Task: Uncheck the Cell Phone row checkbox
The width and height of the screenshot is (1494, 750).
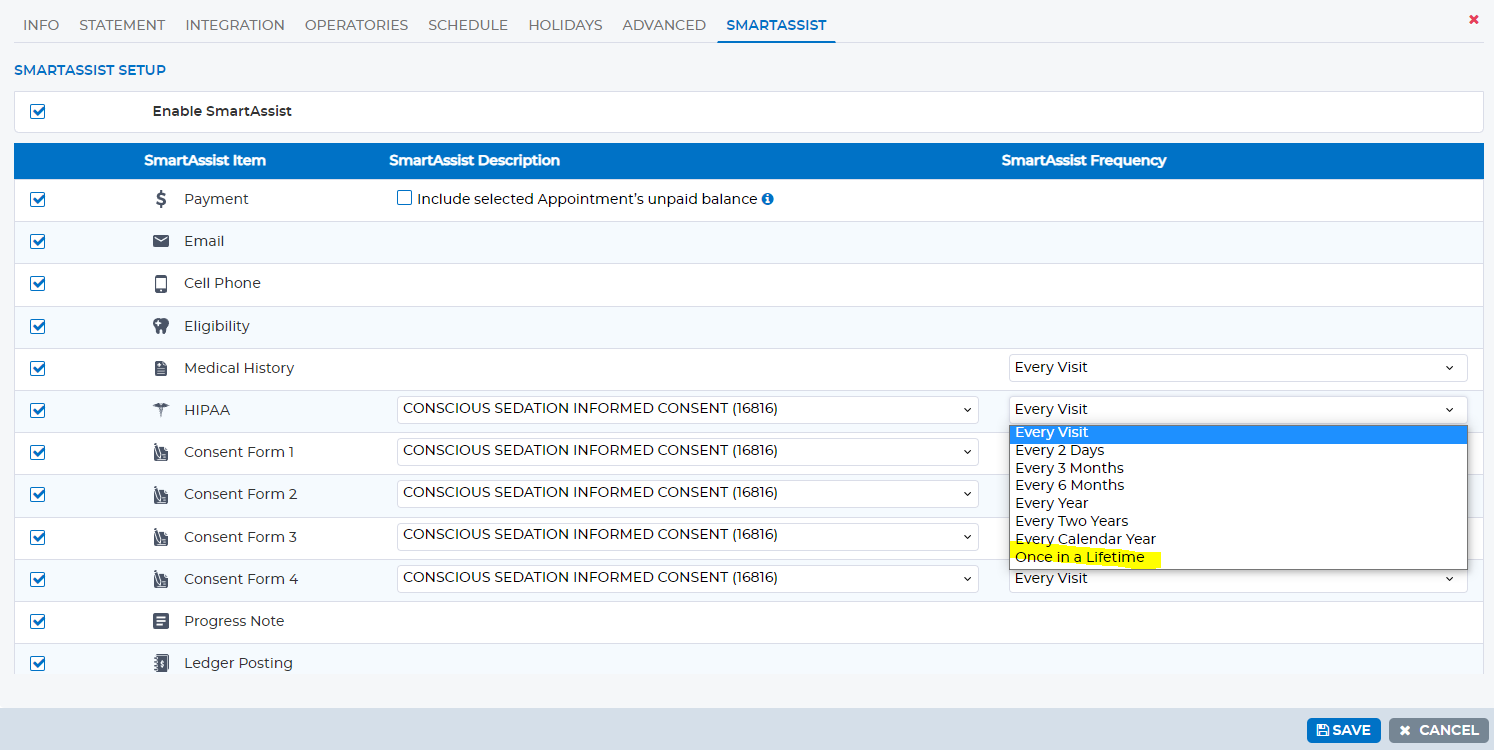Action: (x=38, y=283)
